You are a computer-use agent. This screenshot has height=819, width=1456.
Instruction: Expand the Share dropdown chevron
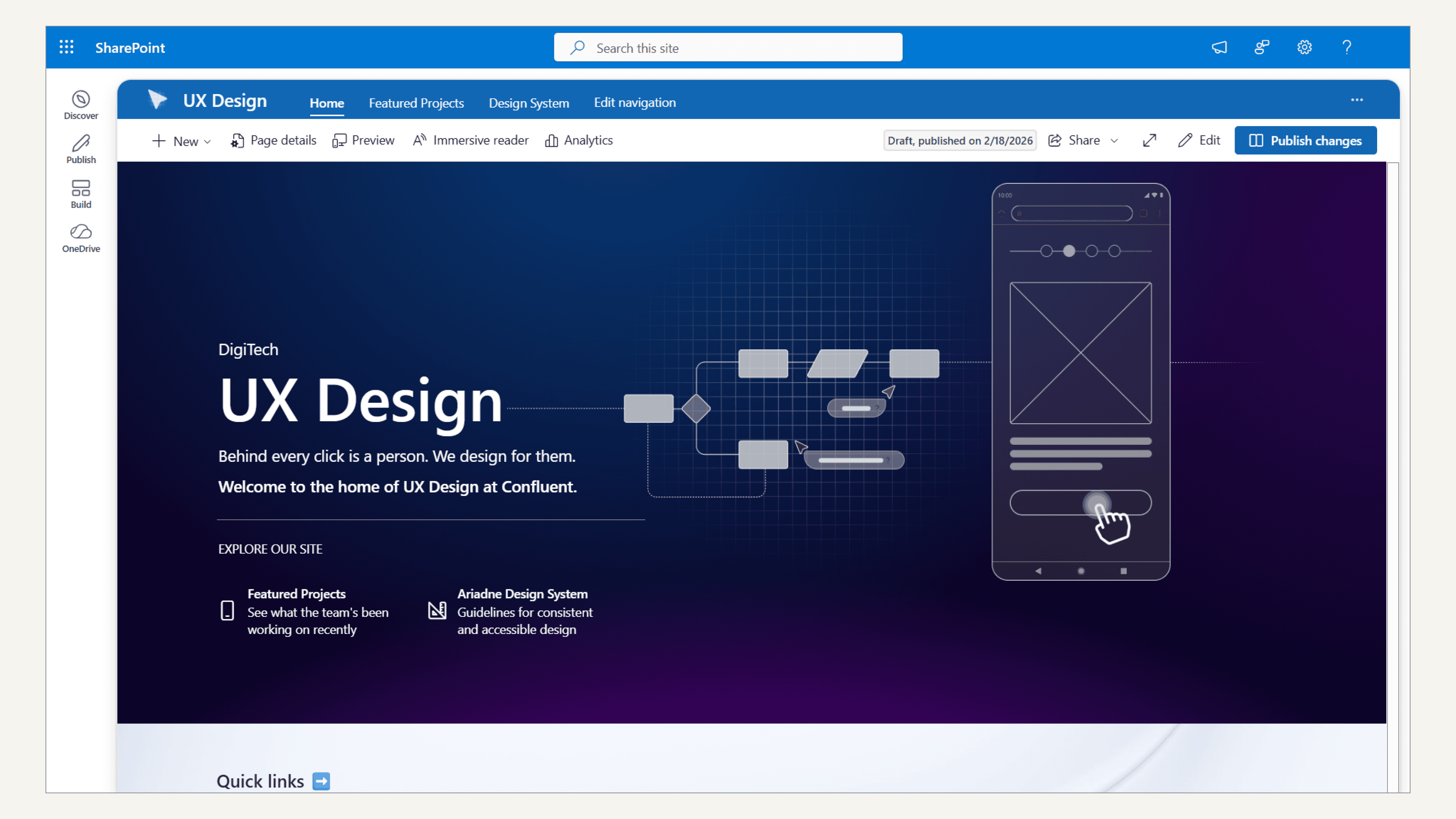click(1114, 141)
